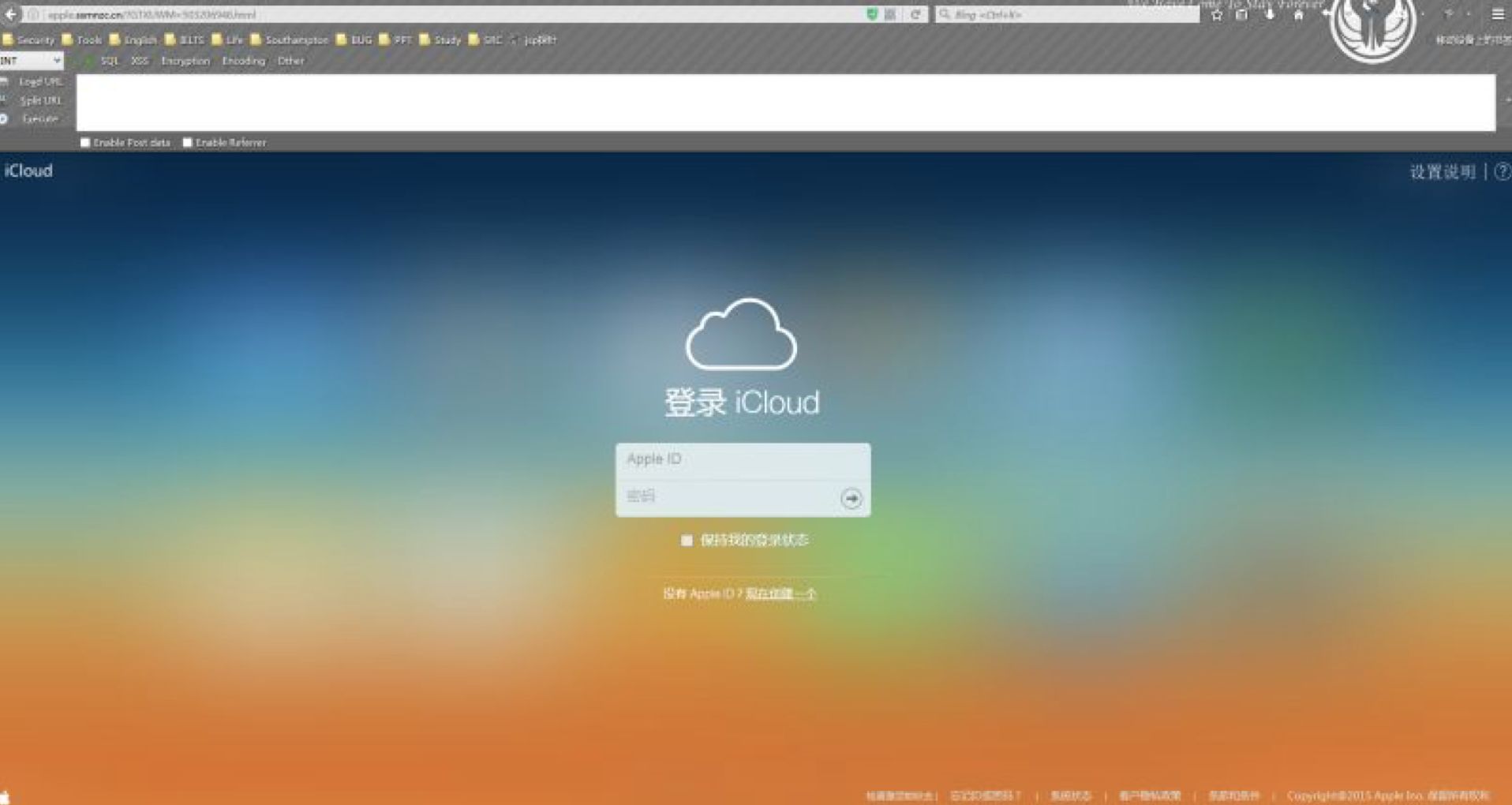Check the keep me signed in box
Screen dimensions: 1512x805
pyautogui.click(x=687, y=541)
